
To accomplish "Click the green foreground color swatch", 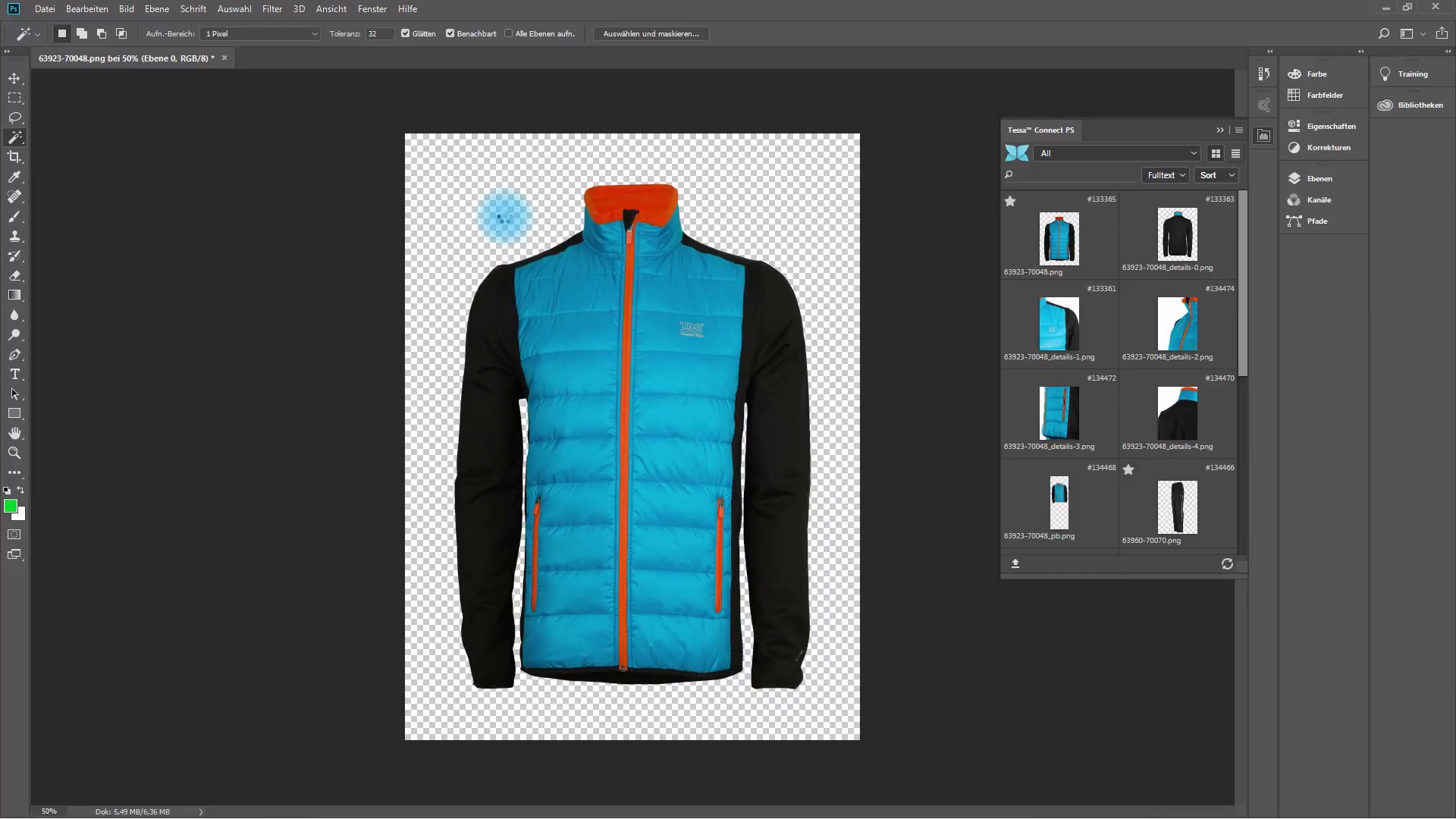I will (10, 506).
